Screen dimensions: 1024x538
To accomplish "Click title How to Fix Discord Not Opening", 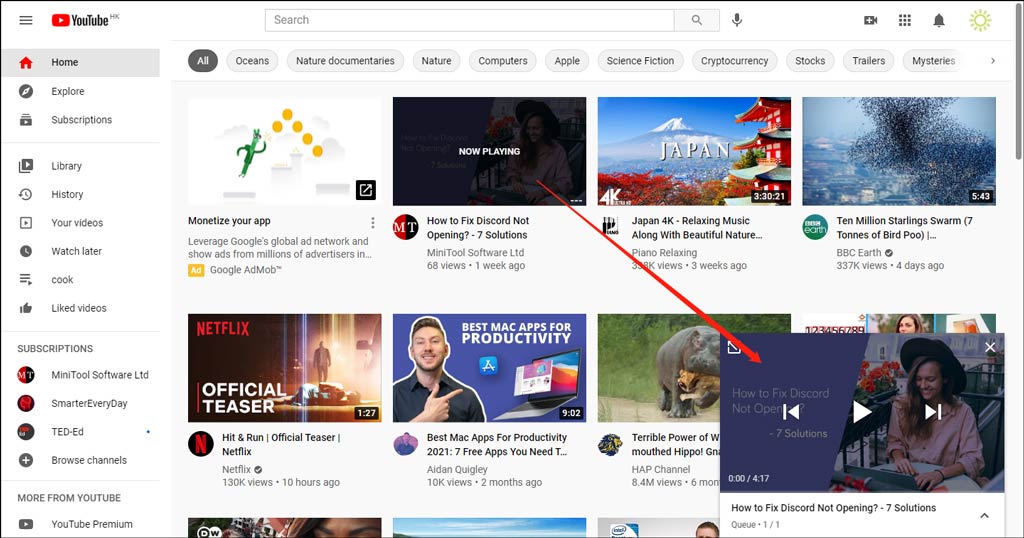I will coord(477,228).
